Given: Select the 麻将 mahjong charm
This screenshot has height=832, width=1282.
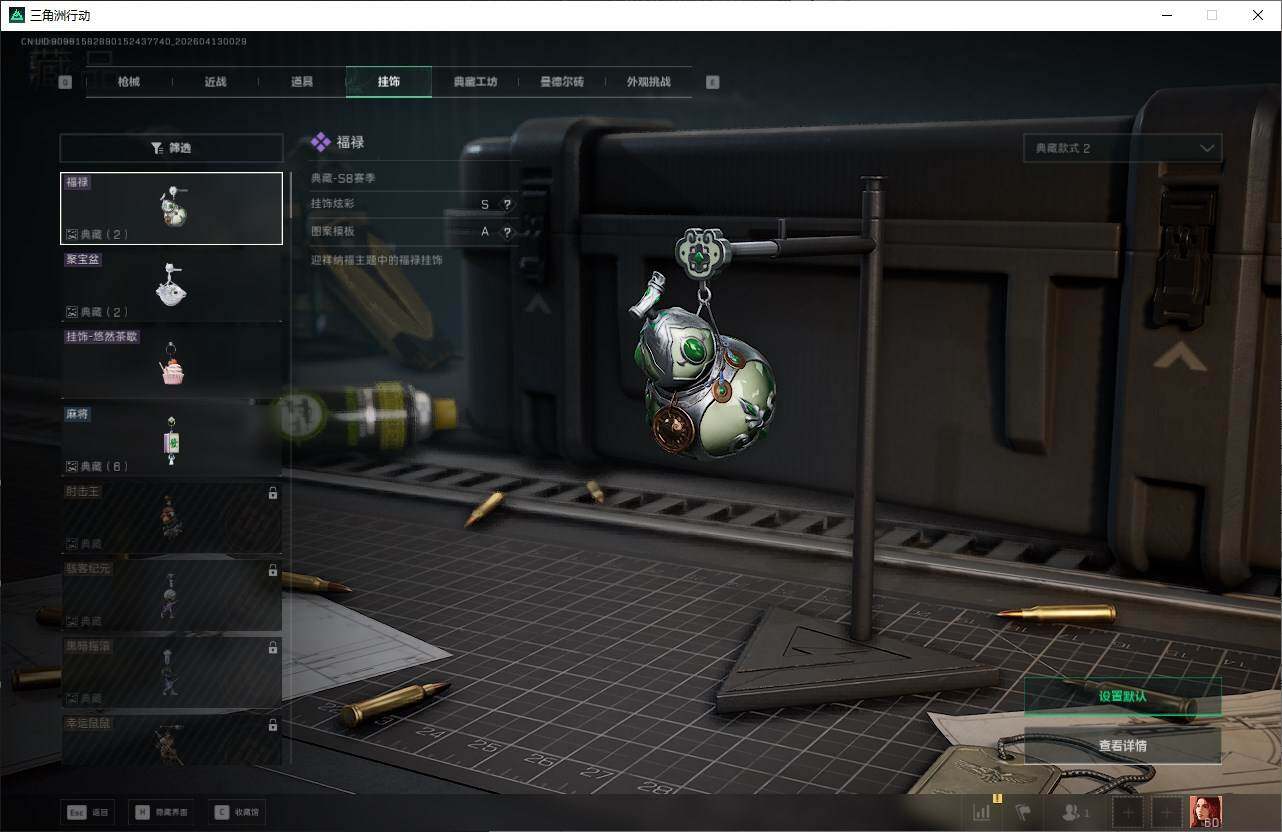Looking at the screenshot, I should click(171, 439).
